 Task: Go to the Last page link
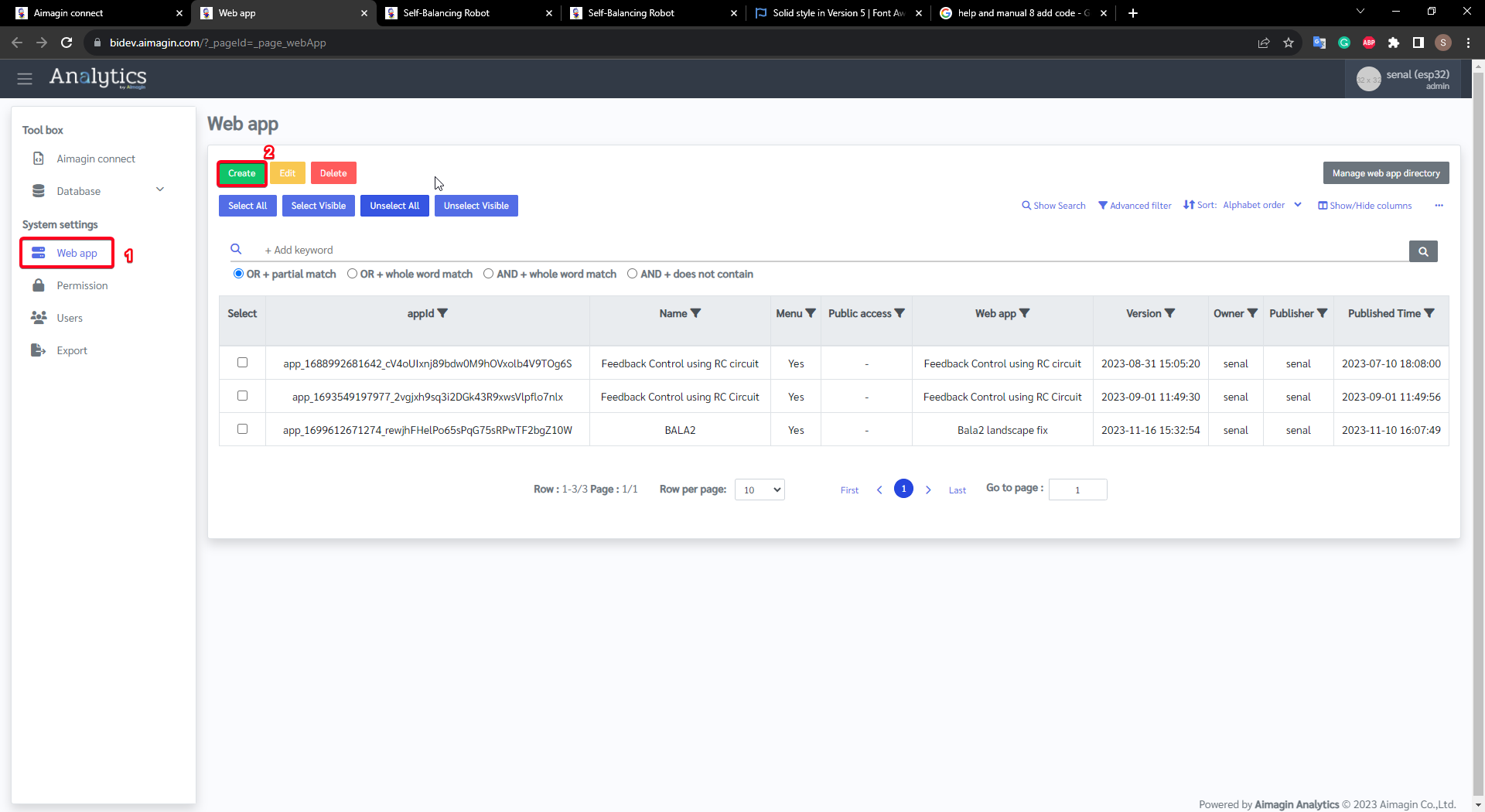[x=958, y=490]
